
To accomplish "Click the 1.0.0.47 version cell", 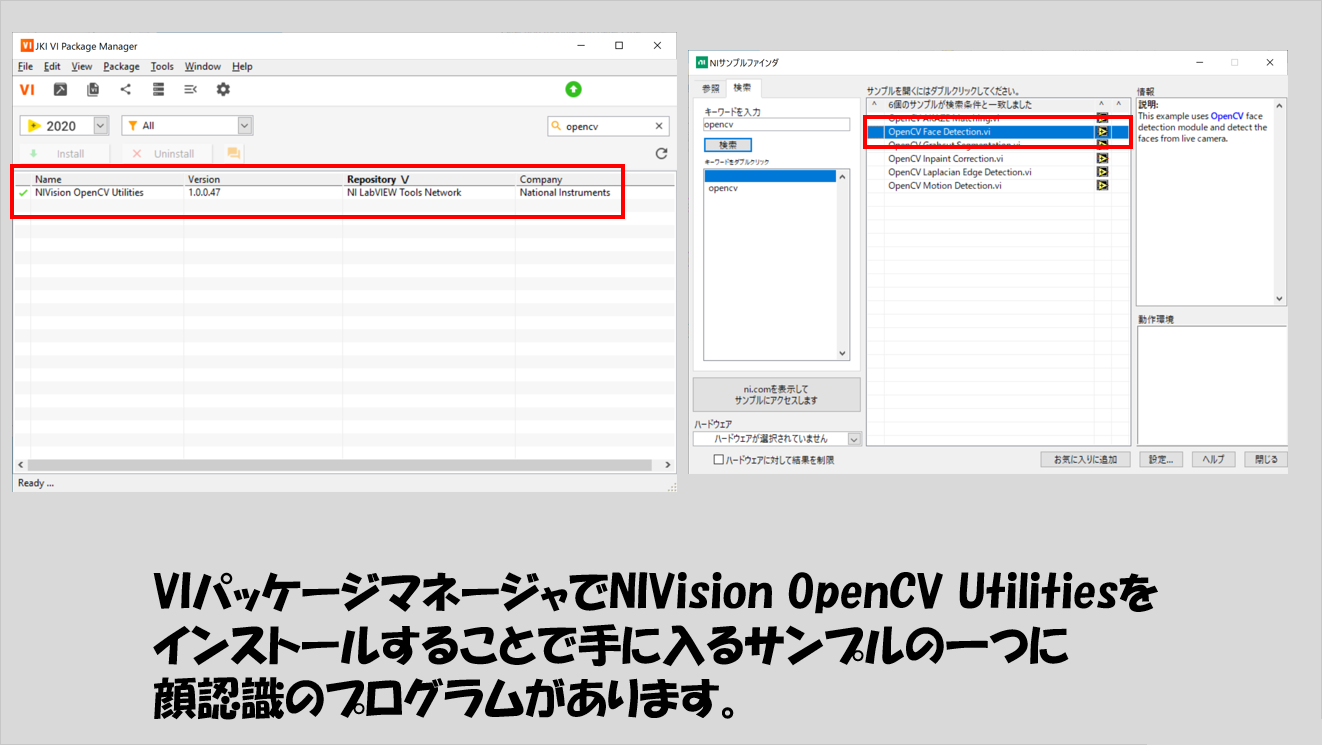I will click(x=204, y=192).
